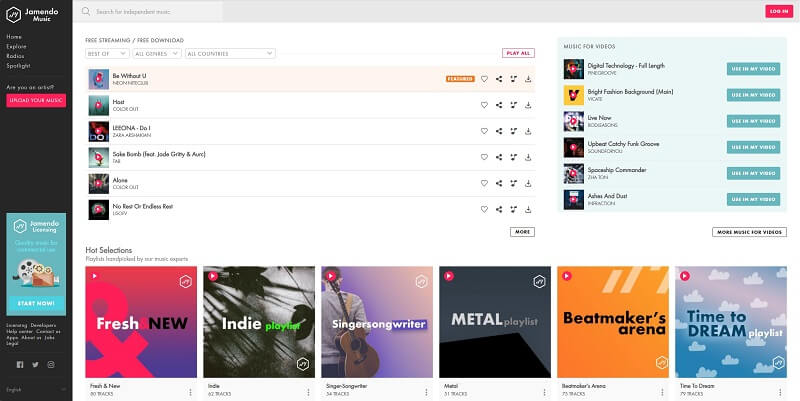Click the search magnifier icon
Viewport: 800px width, 401px height.
pos(86,11)
